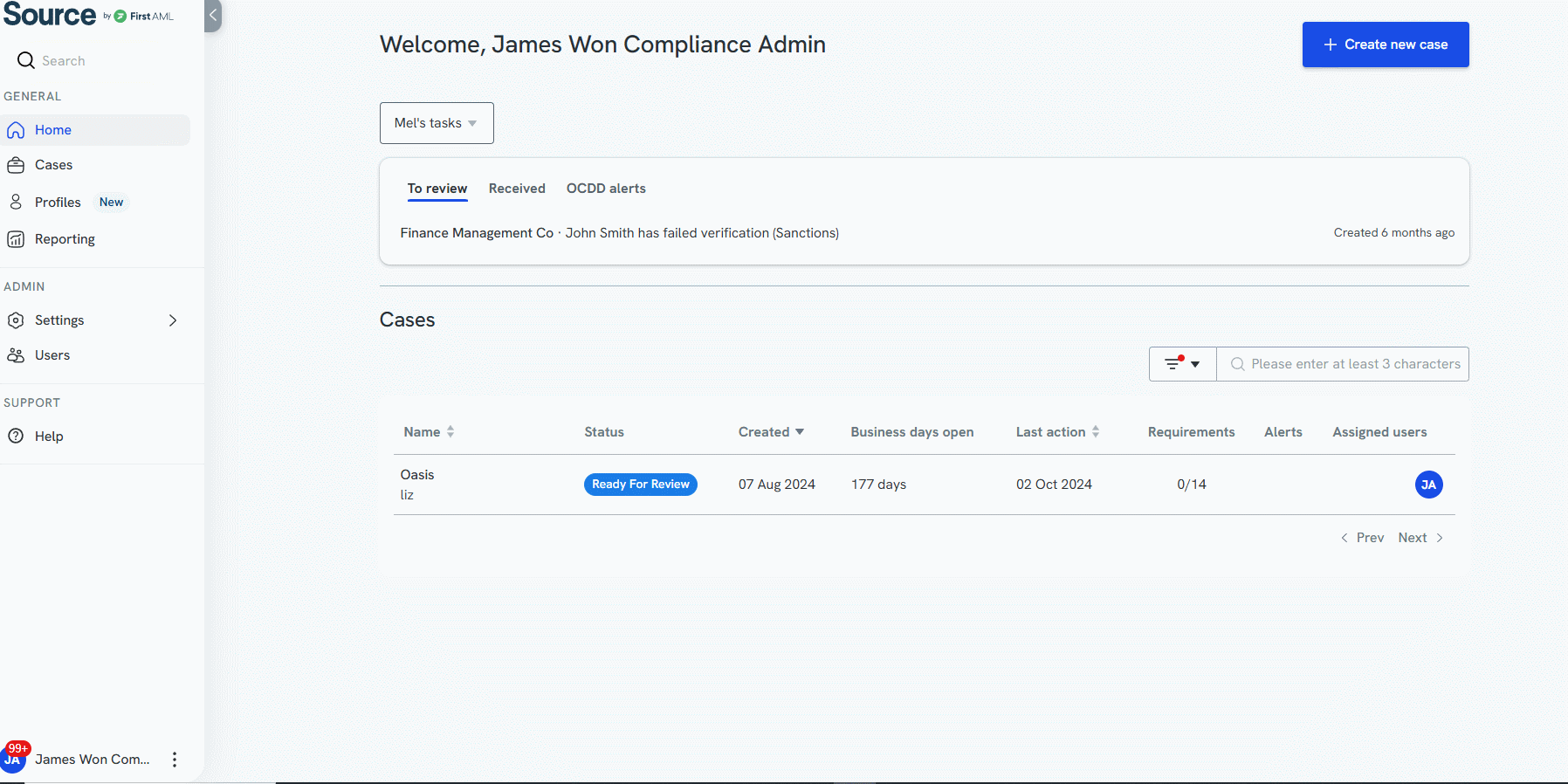The height and width of the screenshot is (784, 1568).
Task: Go to Prev page of cases
Action: [1362, 538]
